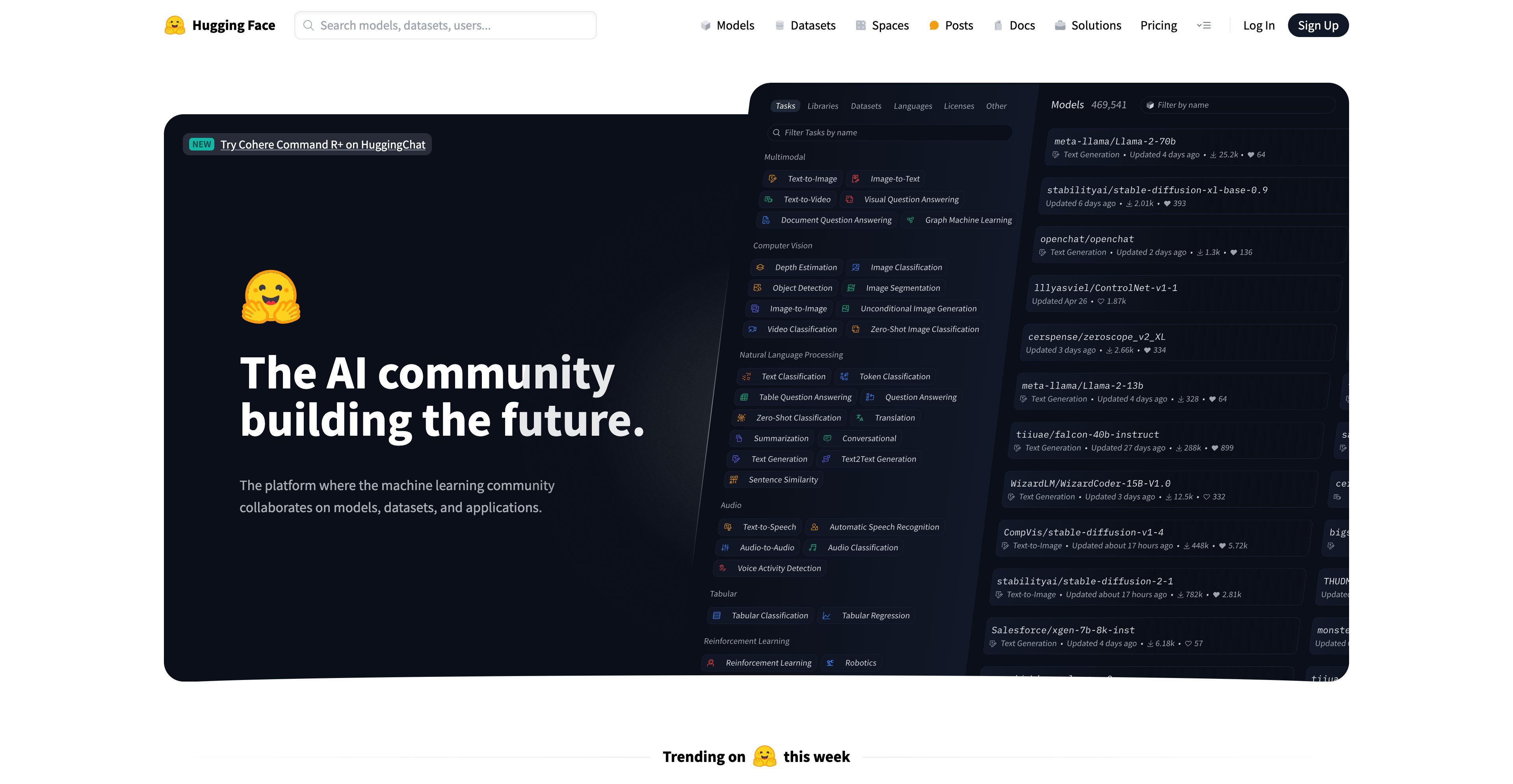Click the Hugging Face brand name text
Viewport: 1513px width, 784px height.
point(233,25)
